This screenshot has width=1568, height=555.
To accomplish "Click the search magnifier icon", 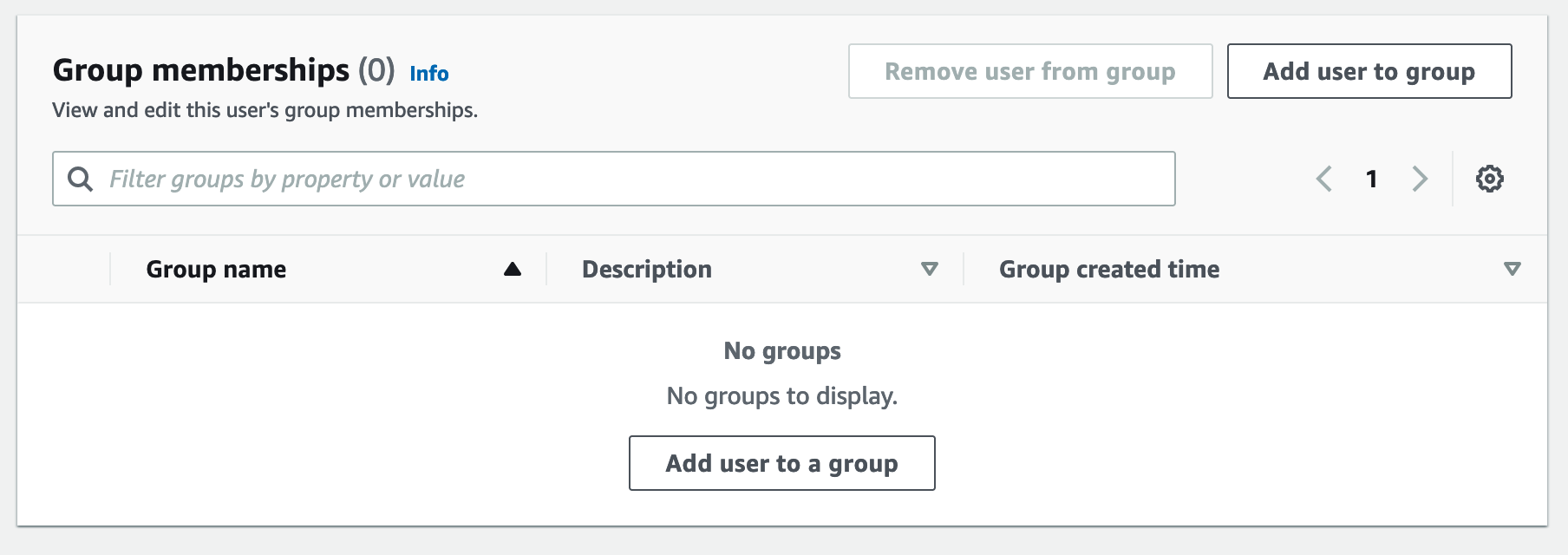I will click(81, 179).
